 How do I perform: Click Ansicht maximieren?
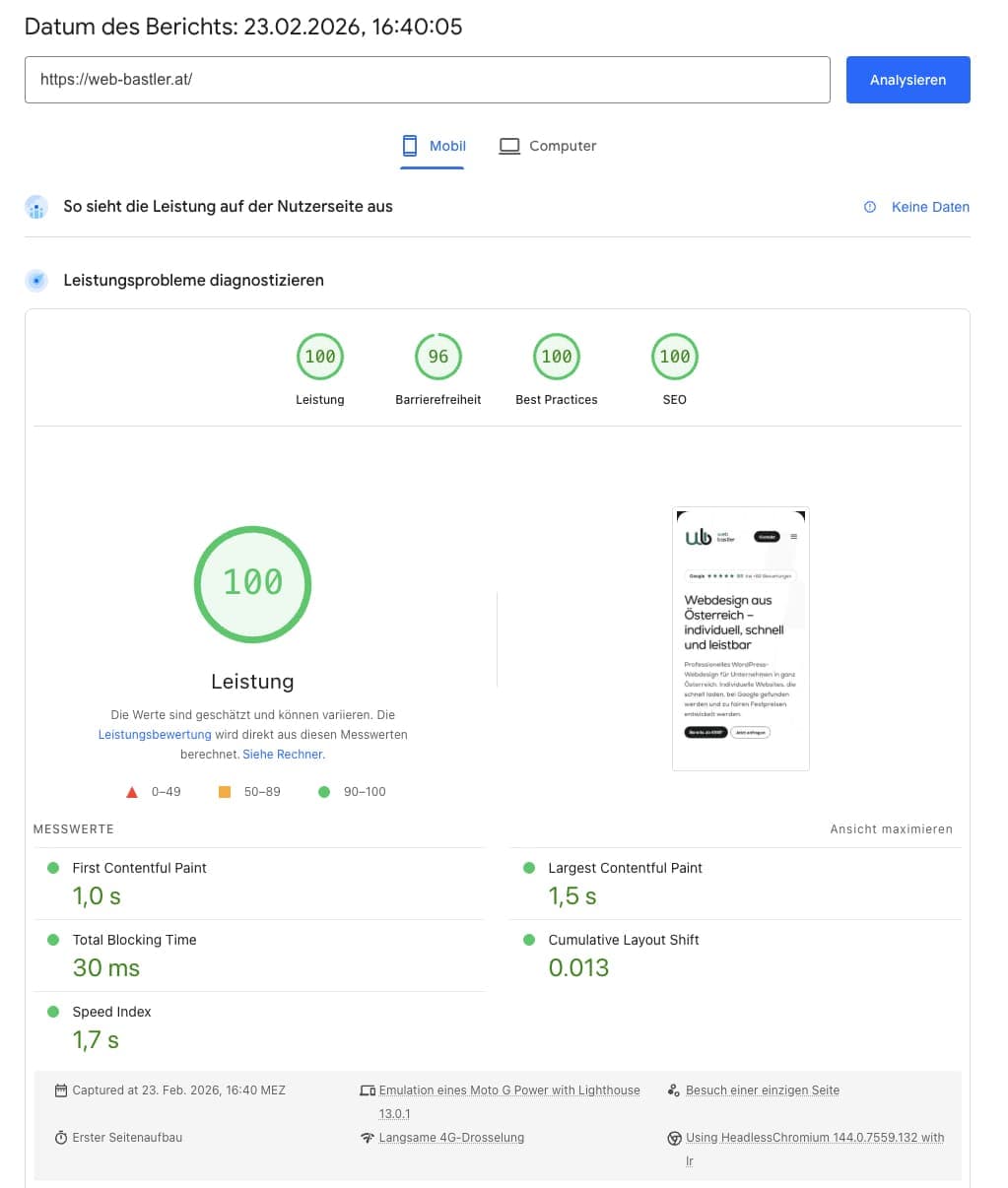[891, 829]
